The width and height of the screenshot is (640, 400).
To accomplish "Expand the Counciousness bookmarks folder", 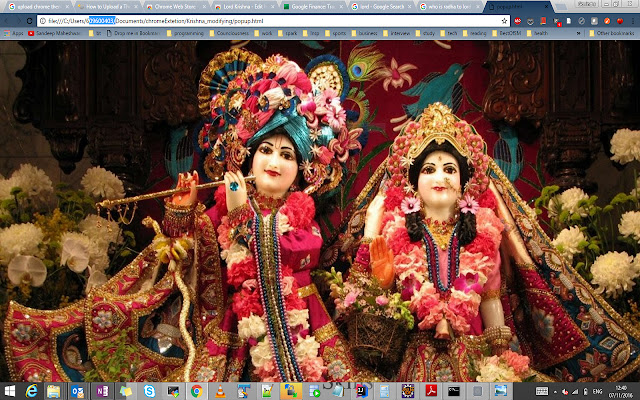I will (229, 33).
